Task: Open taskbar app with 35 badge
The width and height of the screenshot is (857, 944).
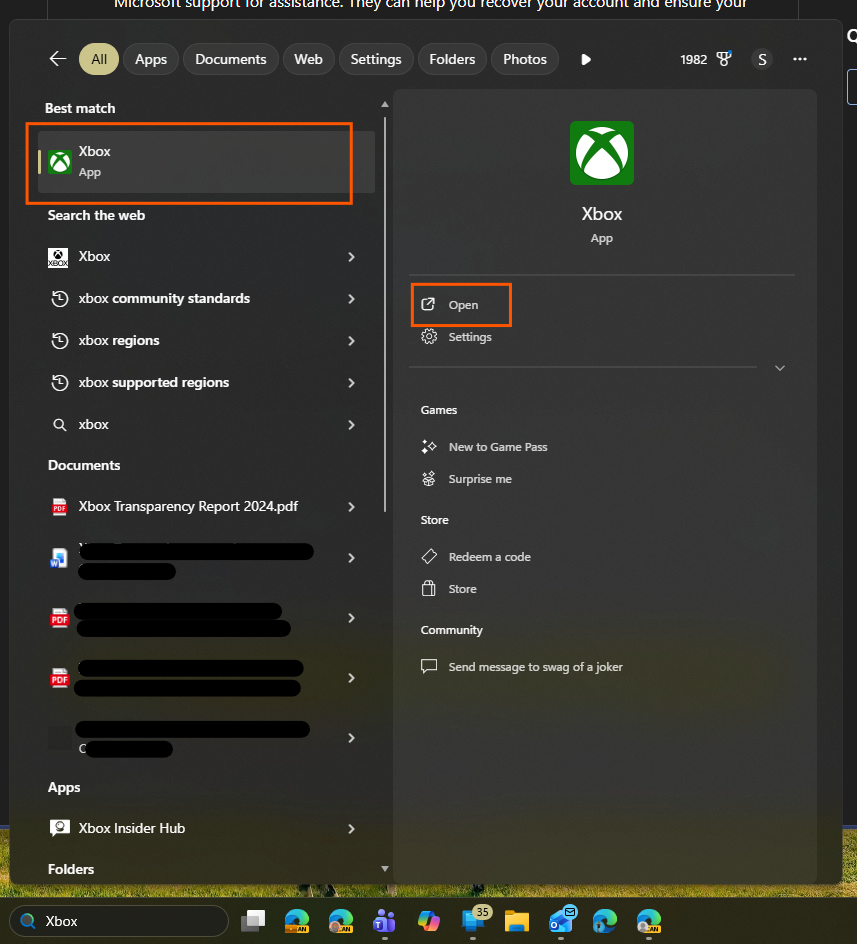Action: tap(473, 920)
